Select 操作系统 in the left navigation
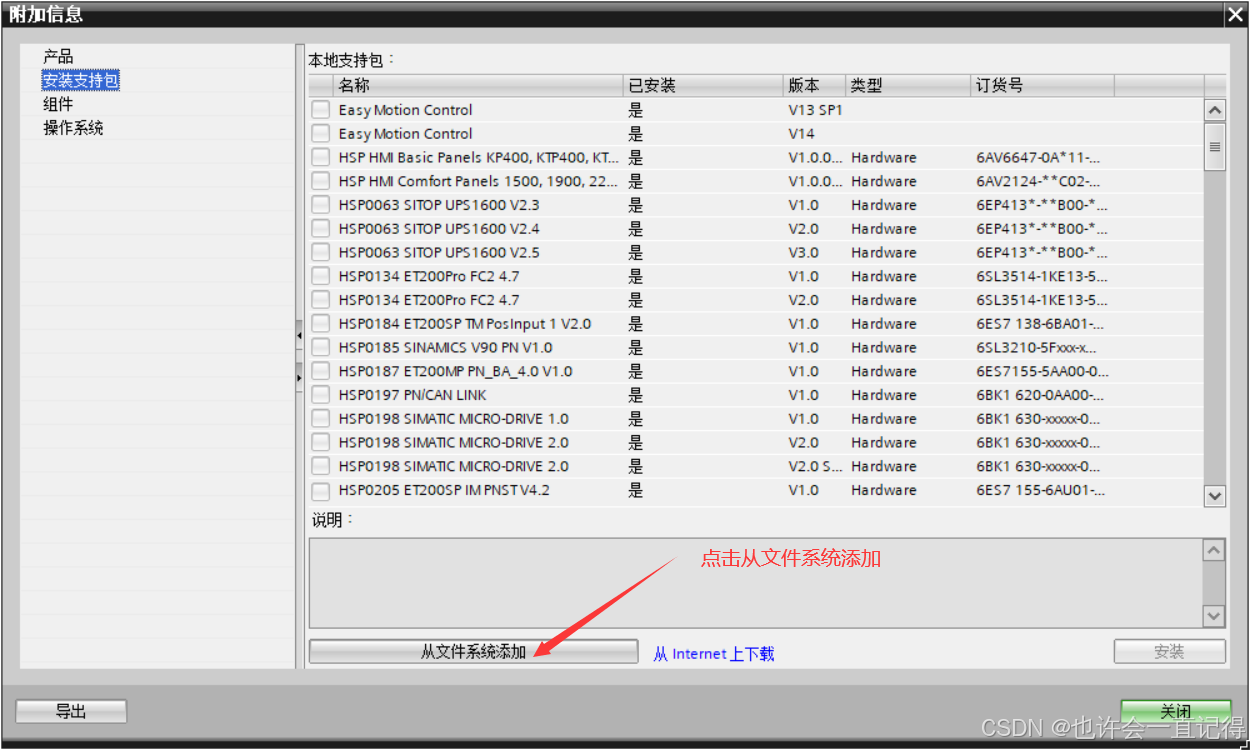The width and height of the screenshot is (1250, 750). tap(73, 128)
